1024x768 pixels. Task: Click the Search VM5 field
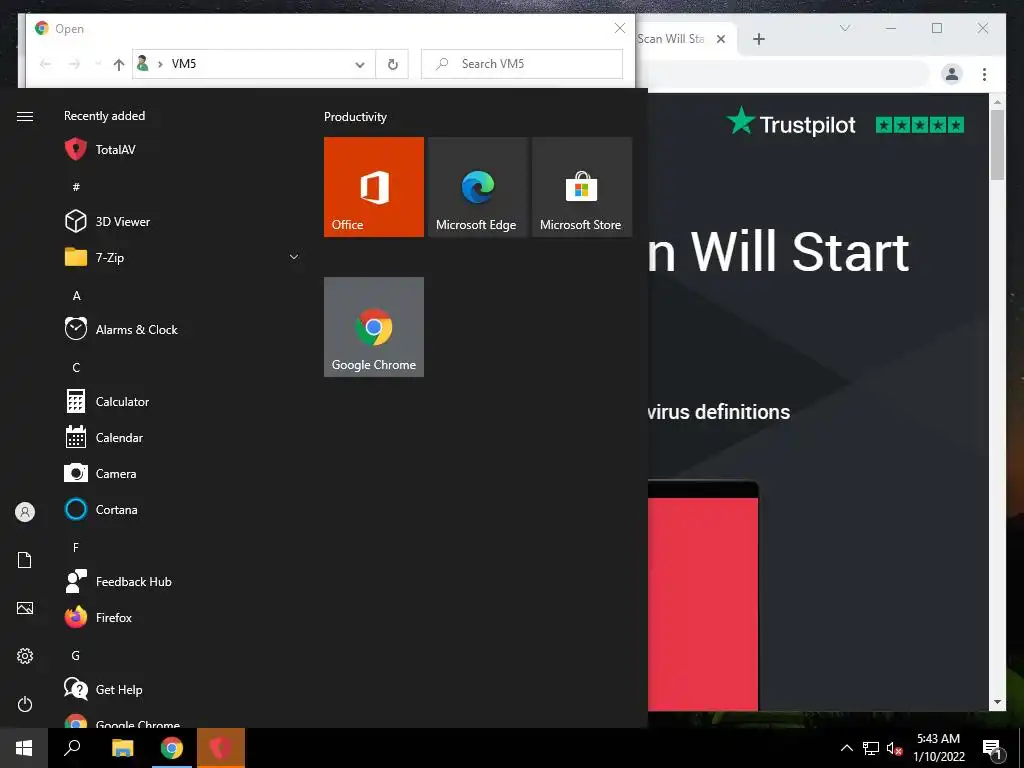[522, 64]
